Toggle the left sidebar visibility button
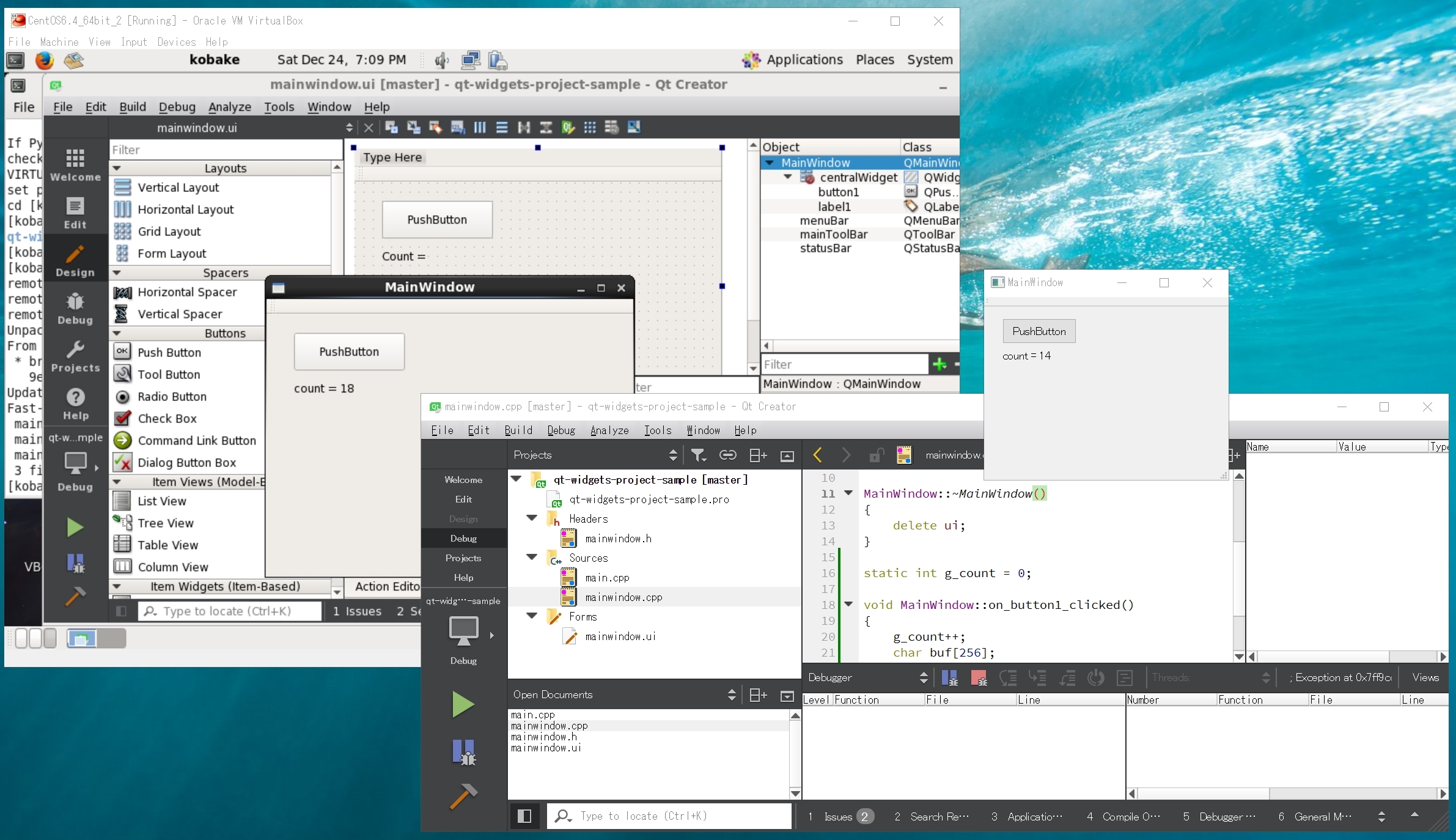This screenshot has height=840, width=1456. pos(524,816)
